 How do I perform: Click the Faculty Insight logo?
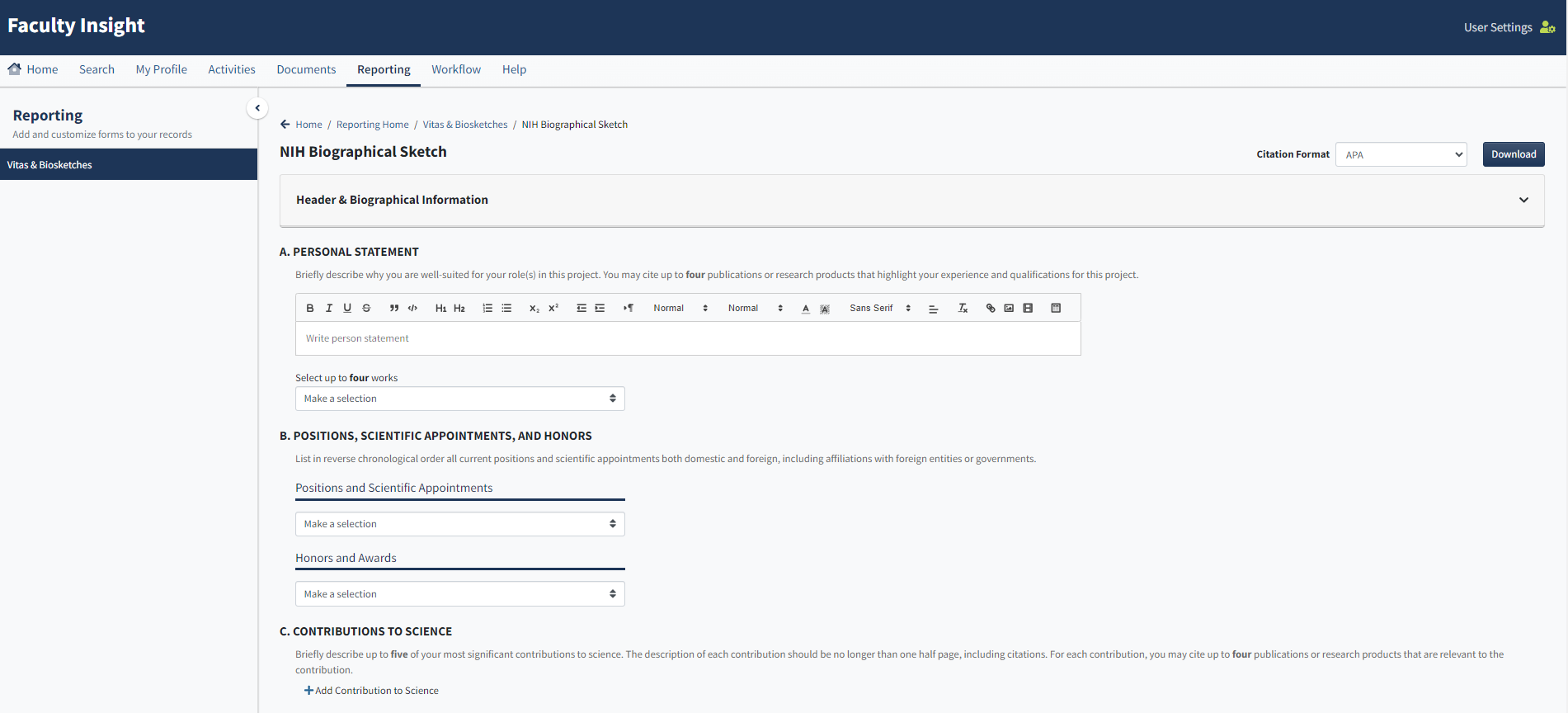click(x=76, y=26)
